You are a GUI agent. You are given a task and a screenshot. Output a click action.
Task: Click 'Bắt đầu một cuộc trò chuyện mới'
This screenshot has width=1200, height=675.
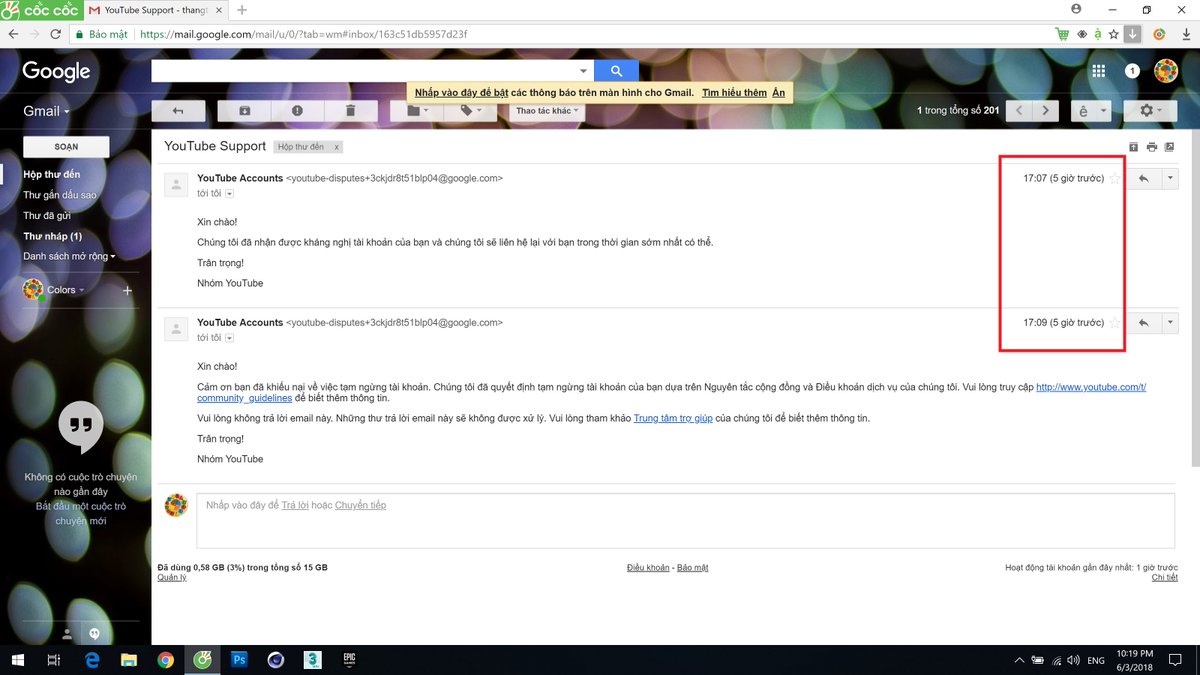(81, 514)
